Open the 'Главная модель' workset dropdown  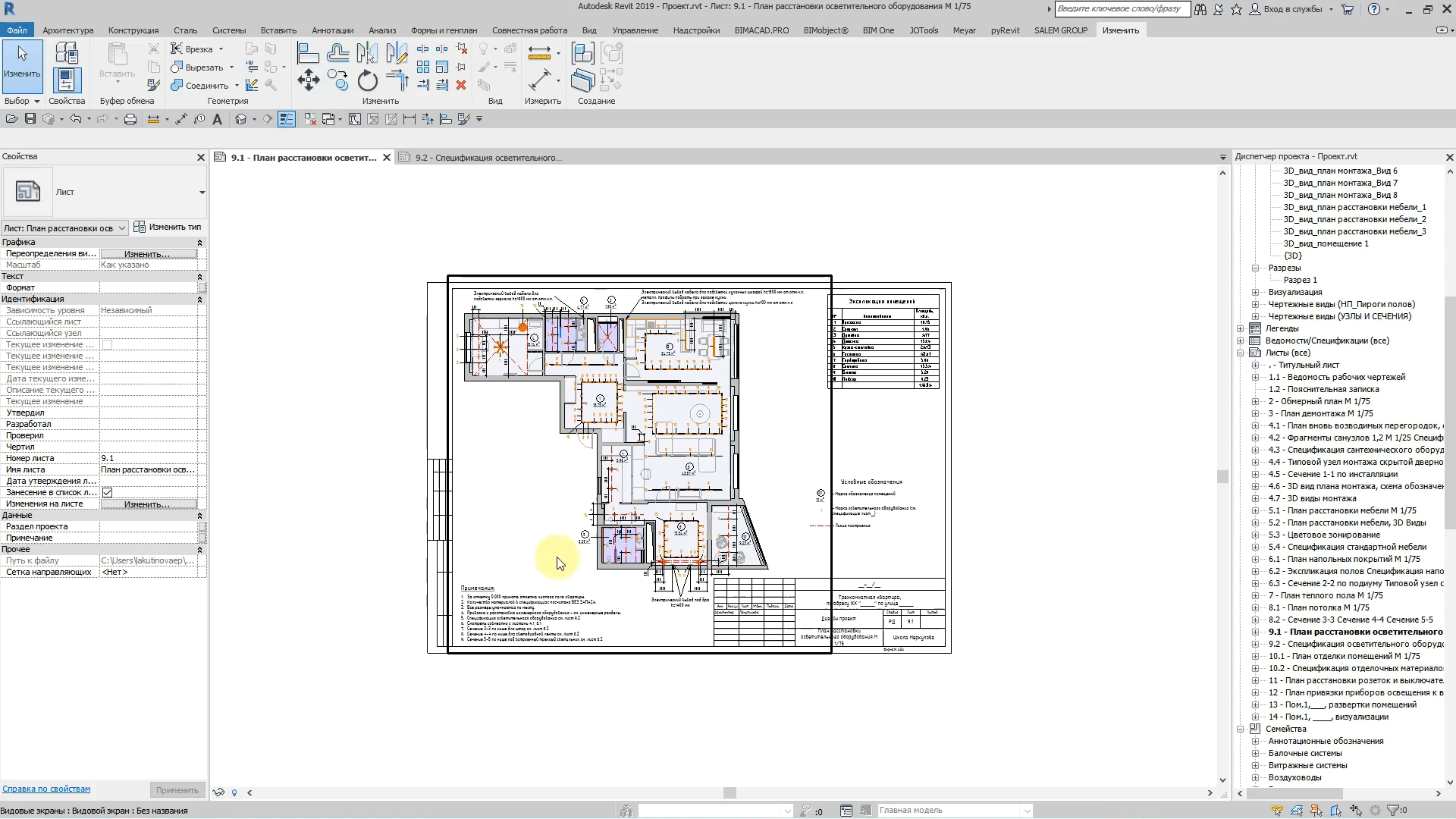point(1027,811)
